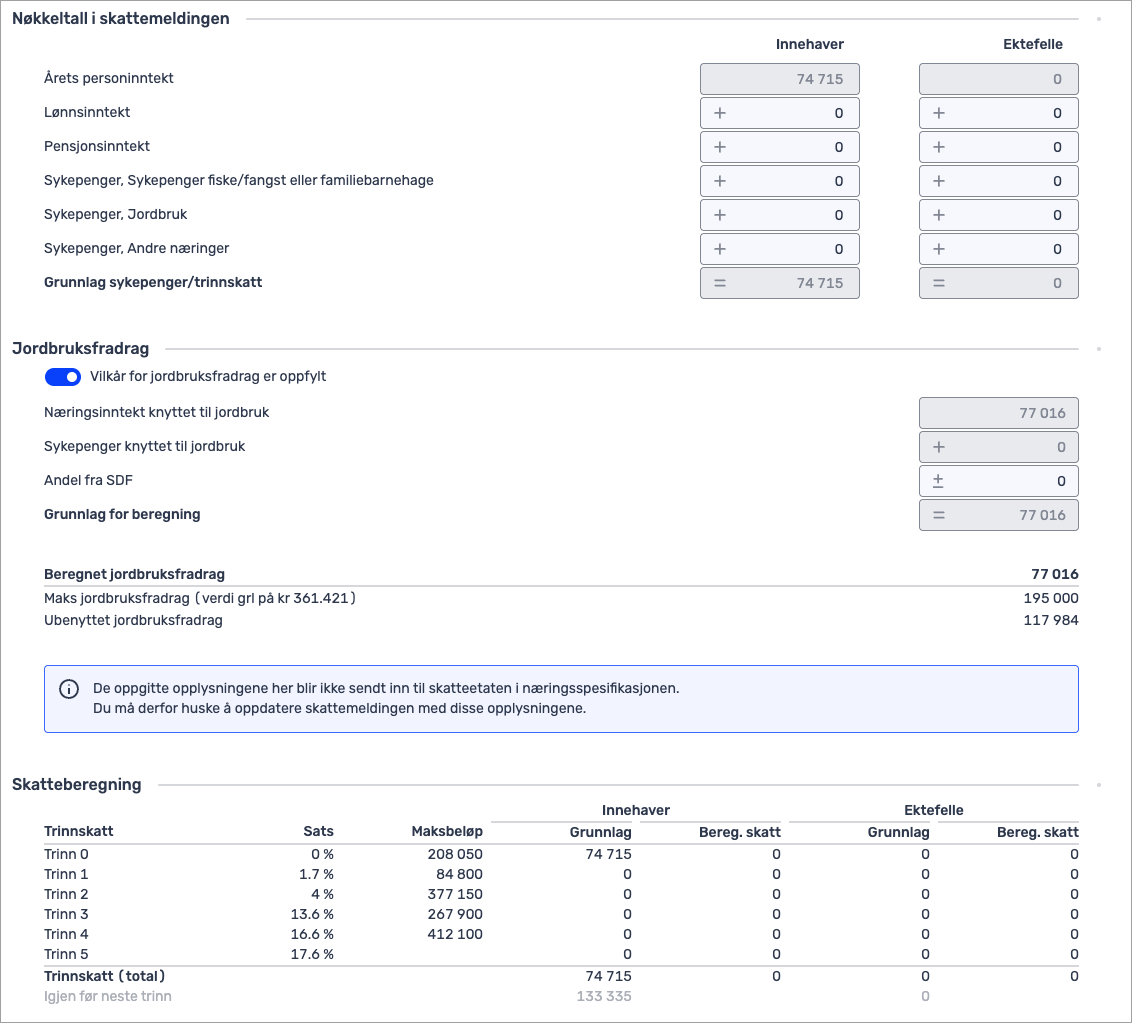Collapse the Skatteberegning section via header dot
Viewport: 1132px width, 1023px height.
coord(1098,785)
